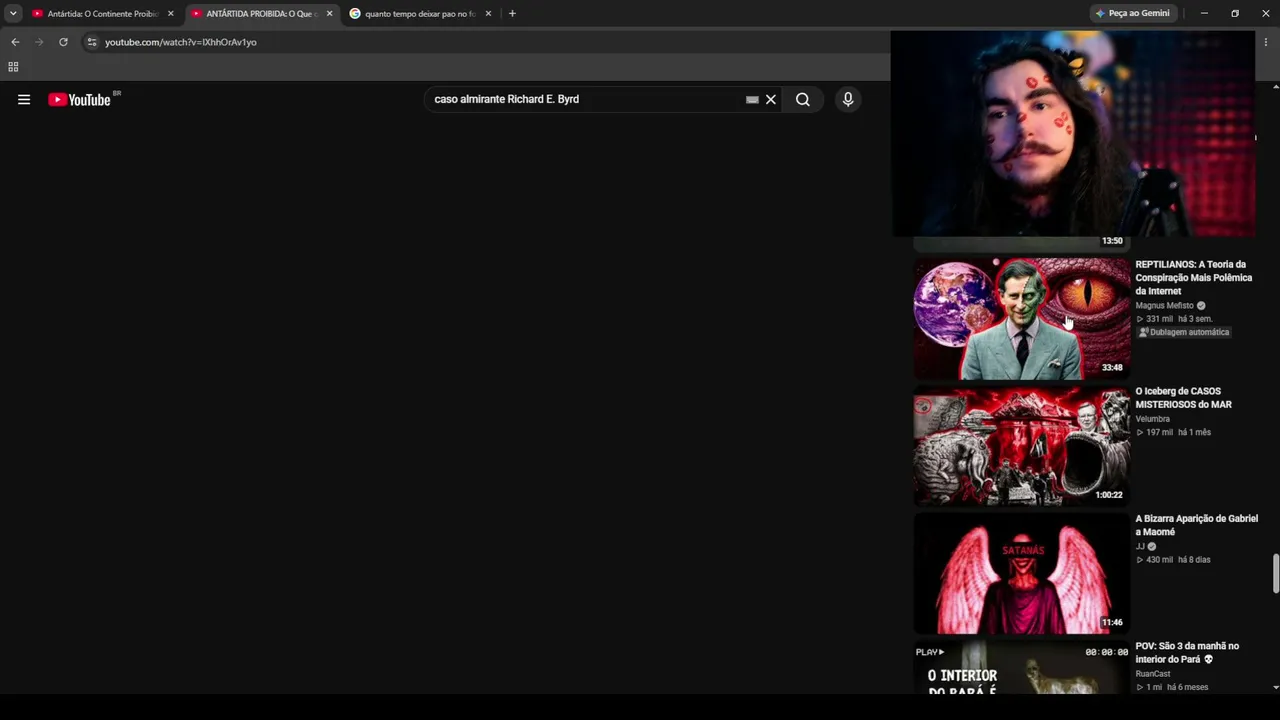Click the page vertical scrollbar thumb

(x=1274, y=573)
